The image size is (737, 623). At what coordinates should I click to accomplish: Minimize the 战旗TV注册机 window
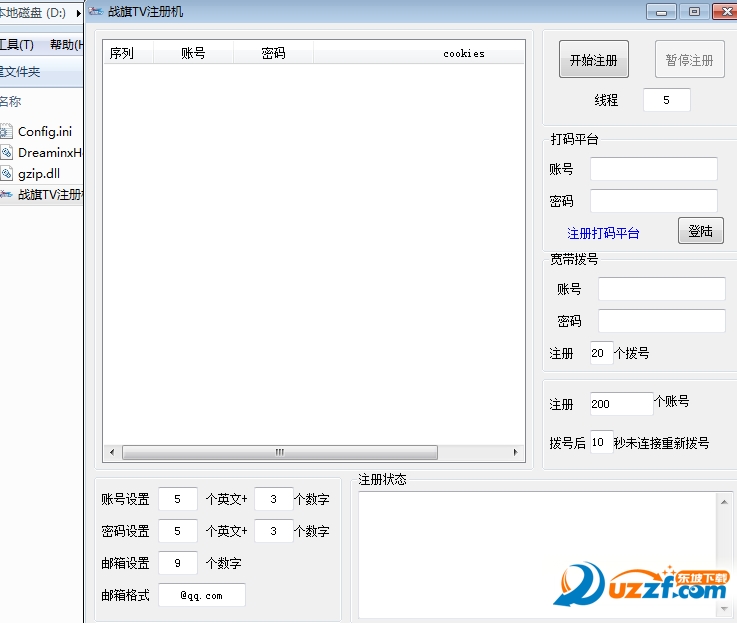click(x=661, y=12)
